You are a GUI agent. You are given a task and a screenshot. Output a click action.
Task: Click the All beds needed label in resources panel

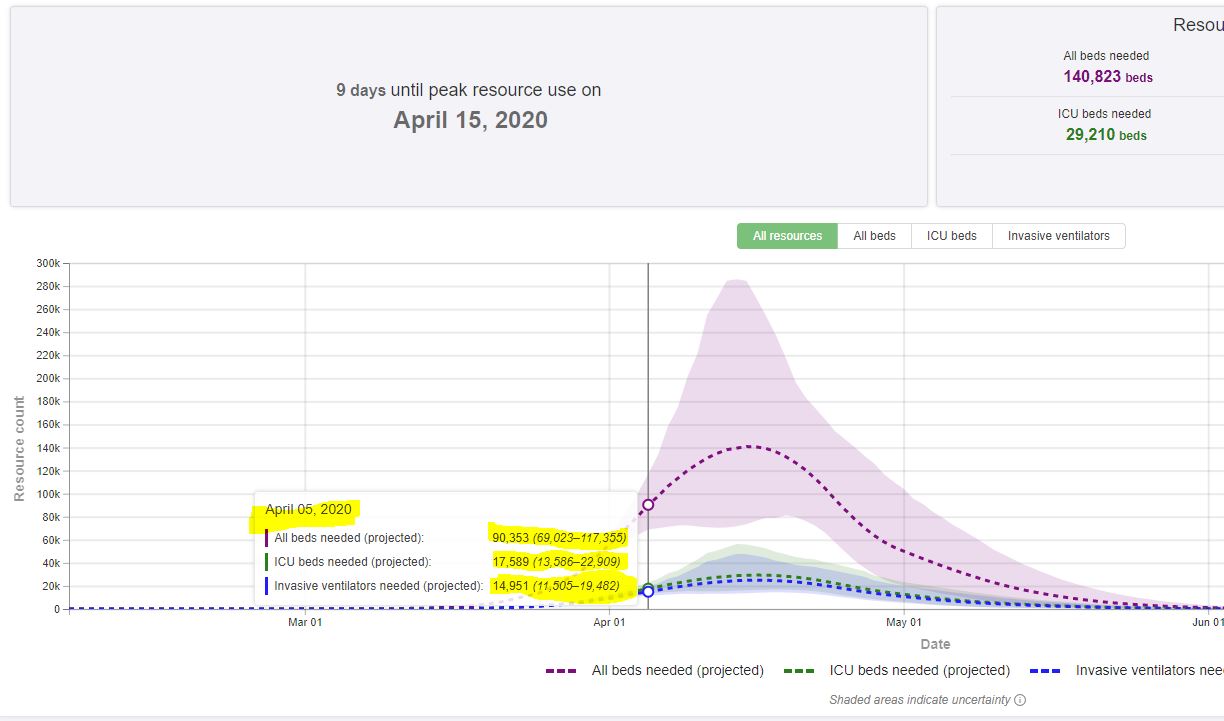click(x=1106, y=56)
